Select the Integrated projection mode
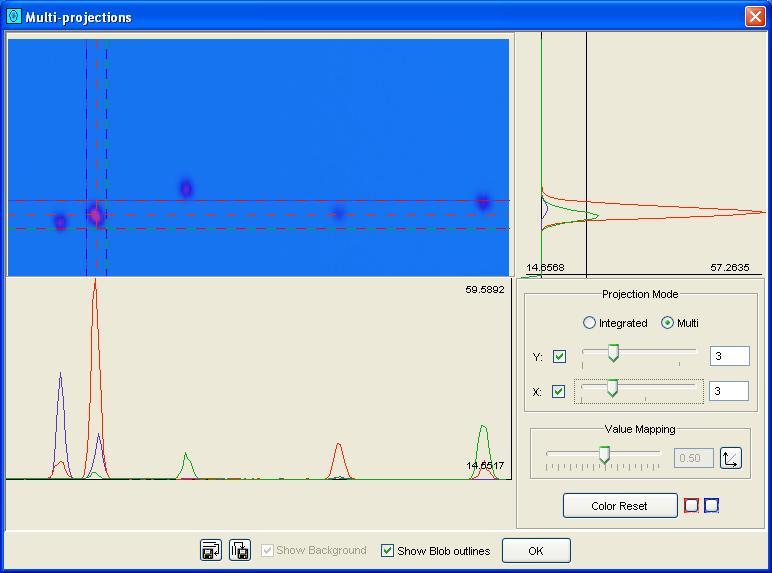Viewport: 772px width, 573px height. coord(590,323)
